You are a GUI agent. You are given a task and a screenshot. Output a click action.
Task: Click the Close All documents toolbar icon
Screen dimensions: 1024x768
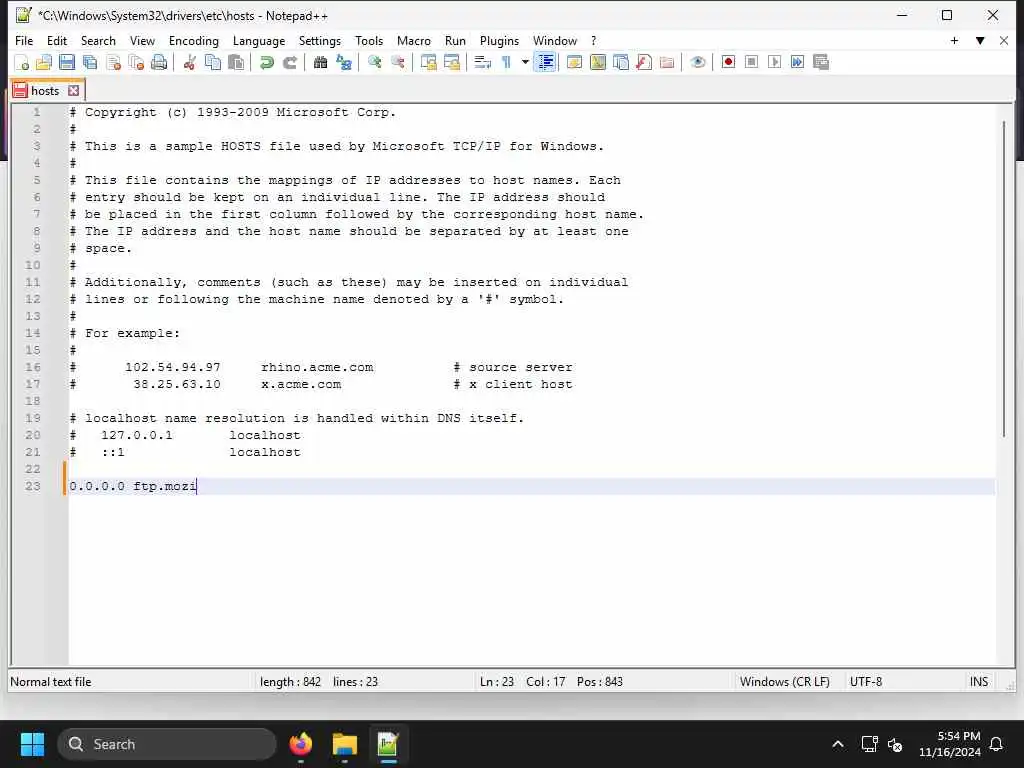click(136, 63)
